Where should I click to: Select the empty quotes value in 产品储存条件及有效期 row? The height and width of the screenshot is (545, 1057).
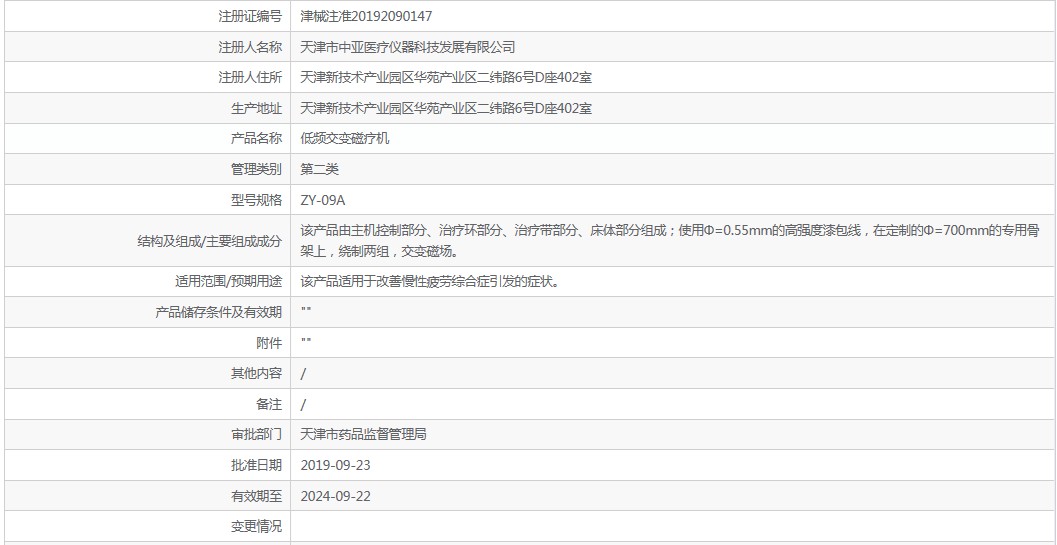[x=305, y=310]
